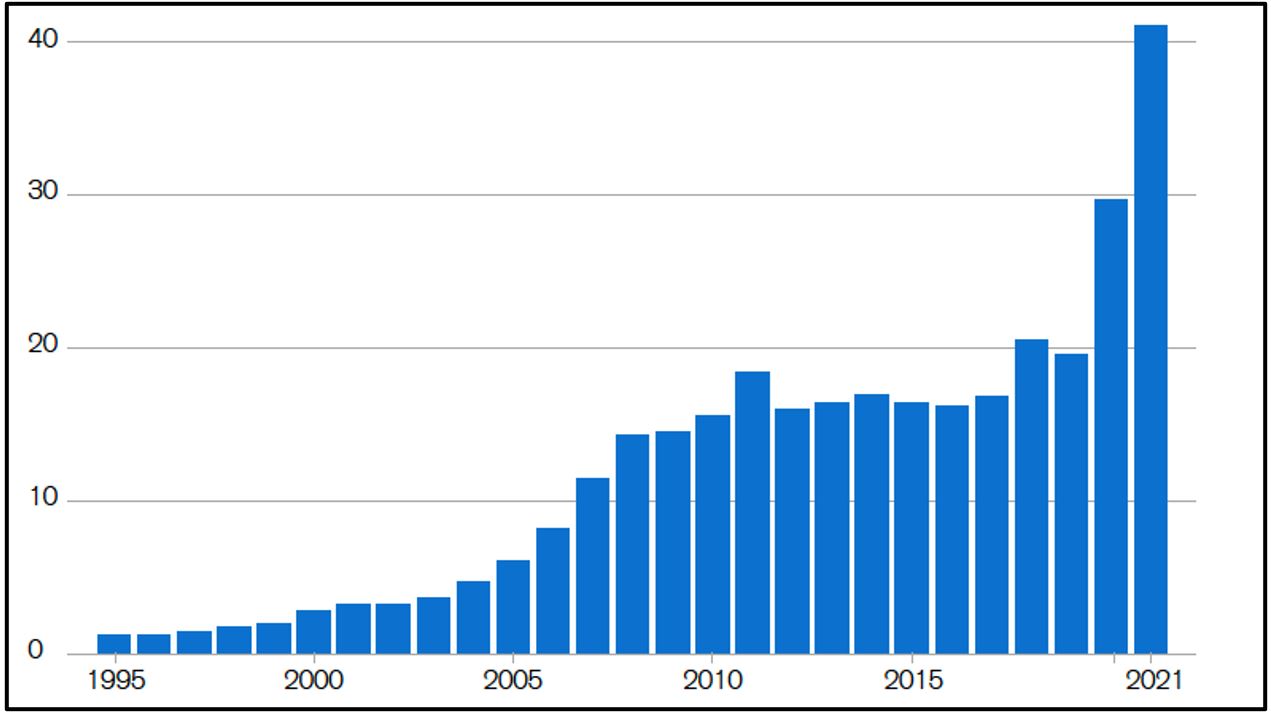Click the bar above the 2015 label
The height and width of the screenshot is (716, 1271).
911,528
